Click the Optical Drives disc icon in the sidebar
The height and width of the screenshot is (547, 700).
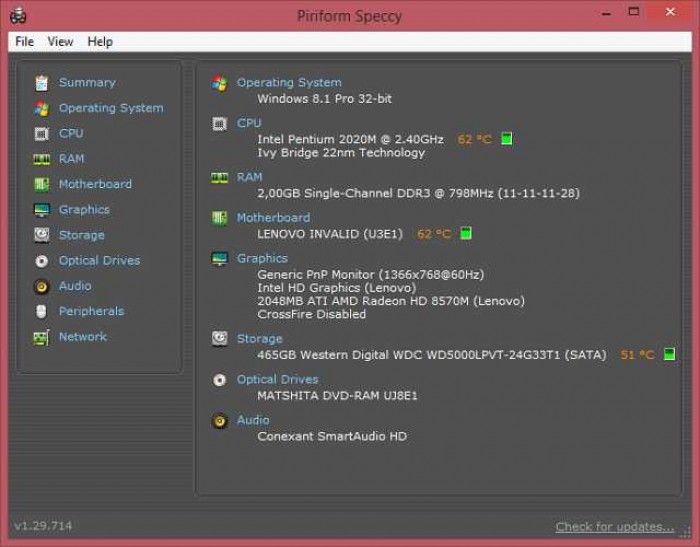(x=42, y=261)
